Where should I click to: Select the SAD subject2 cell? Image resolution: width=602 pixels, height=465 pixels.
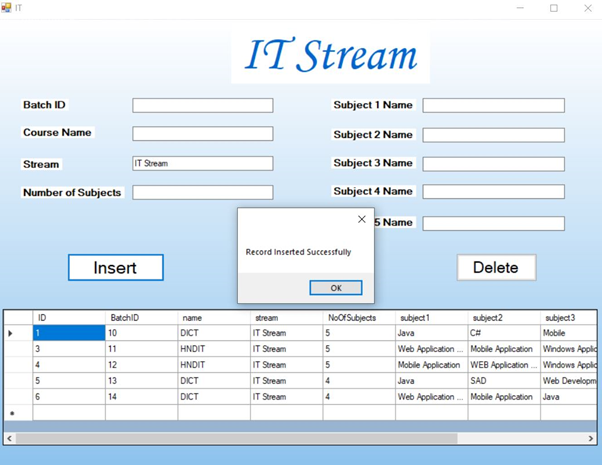click(x=504, y=381)
